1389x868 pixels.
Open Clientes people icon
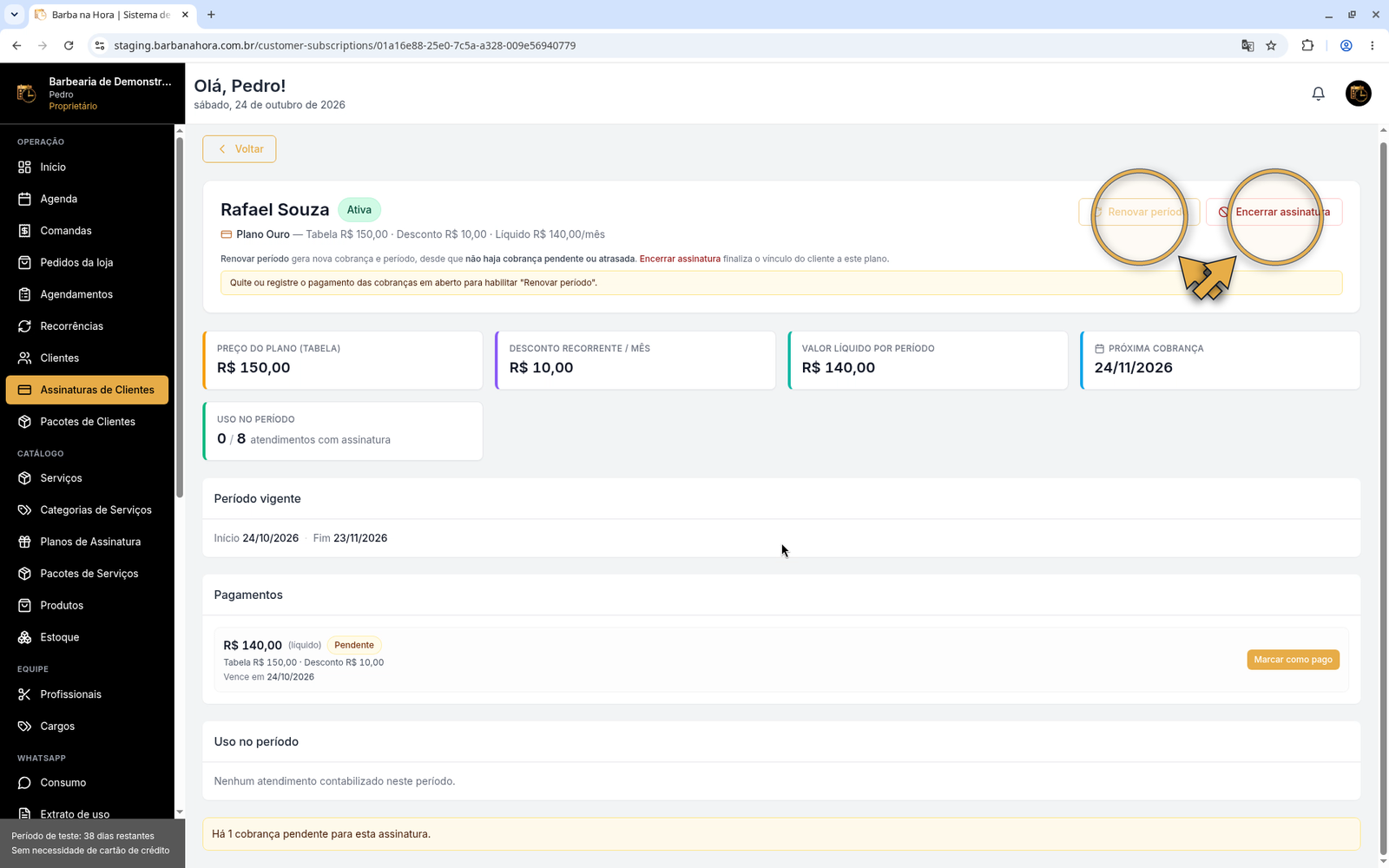[24, 358]
